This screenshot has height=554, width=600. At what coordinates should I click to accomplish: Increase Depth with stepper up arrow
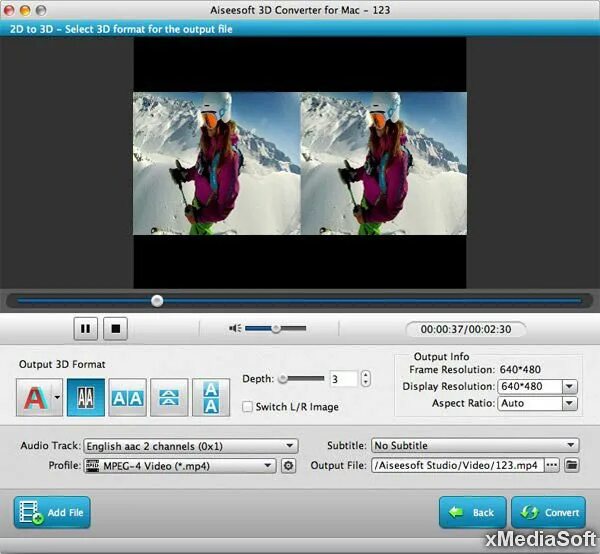pyautogui.click(x=366, y=375)
